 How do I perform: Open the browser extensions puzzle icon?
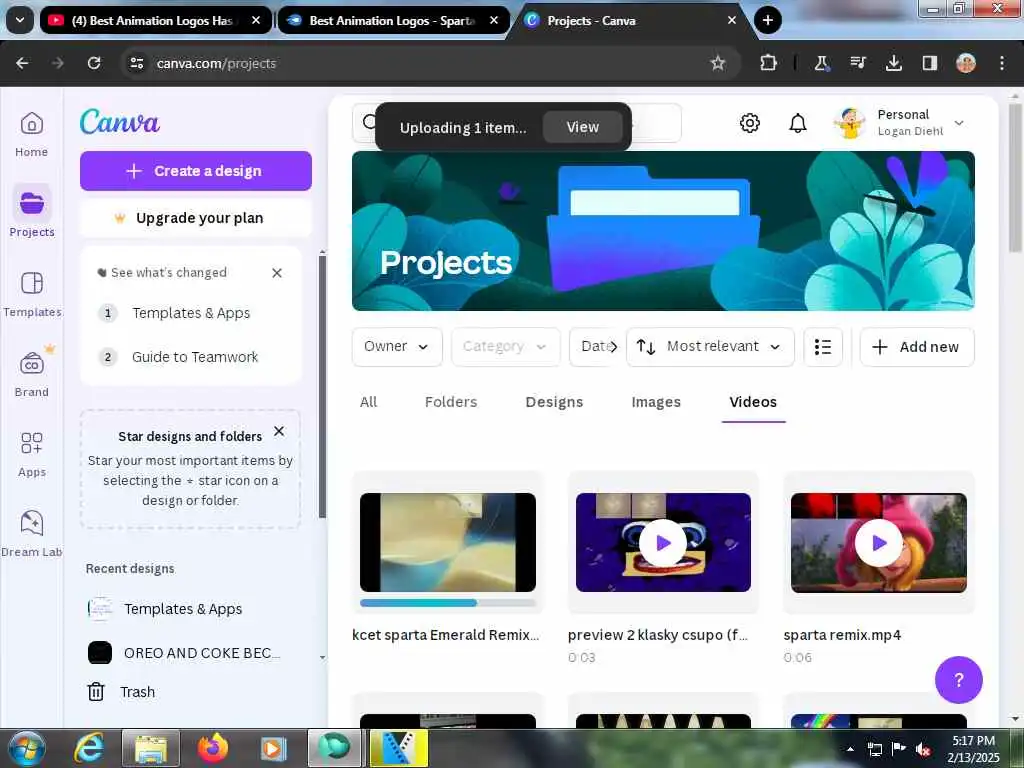(x=769, y=63)
